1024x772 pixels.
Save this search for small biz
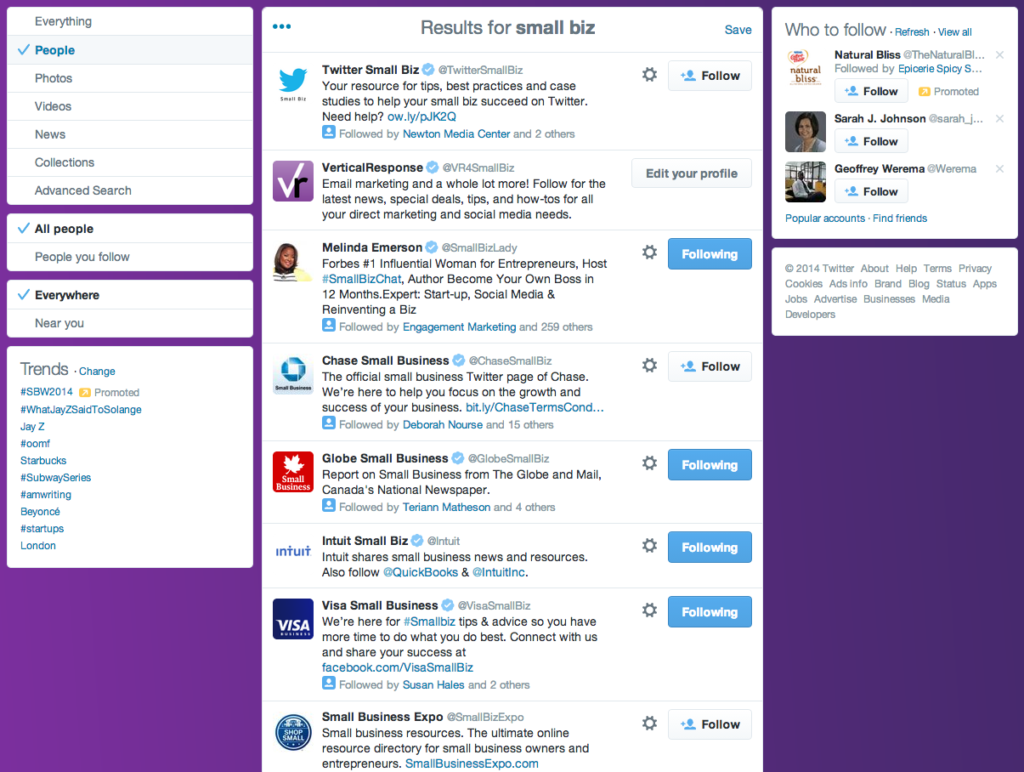click(x=737, y=29)
